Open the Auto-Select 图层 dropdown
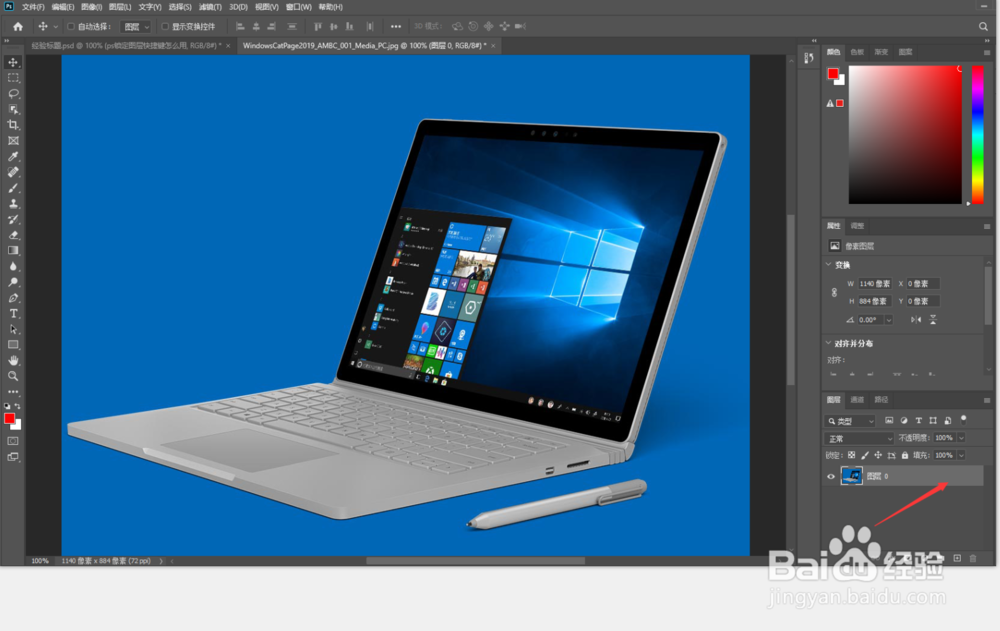Image resolution: width=1000 pixels, height=631 pixels. click(x=135, y=26)
